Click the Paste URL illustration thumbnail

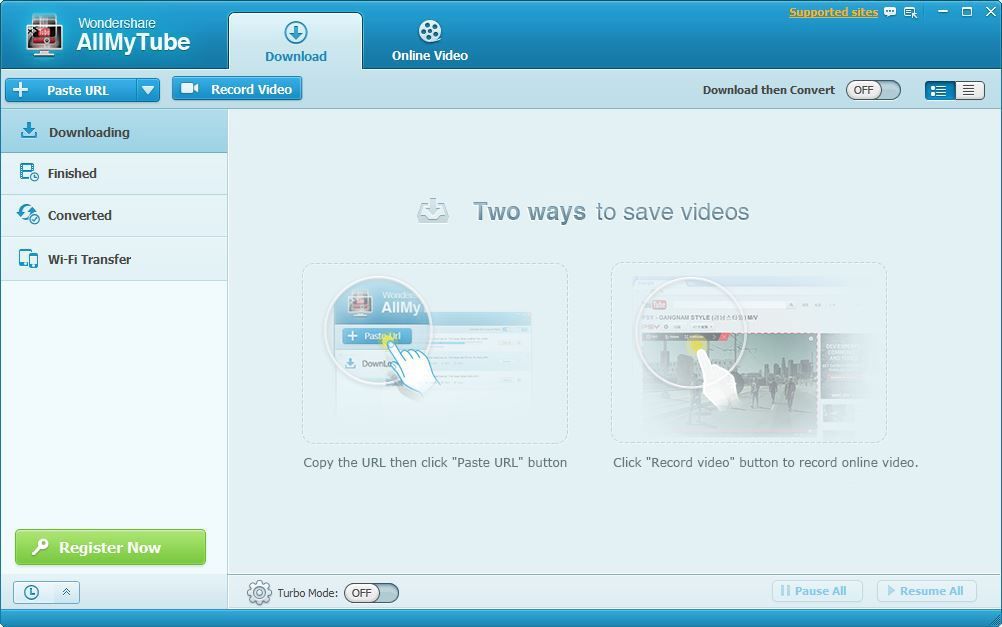point(435,353)
